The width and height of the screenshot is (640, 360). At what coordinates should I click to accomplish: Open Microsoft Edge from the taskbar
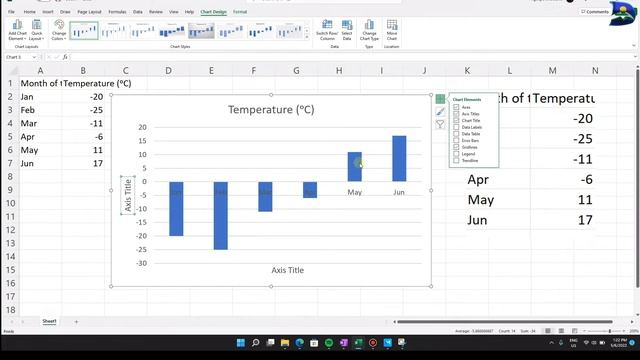point(300,343)
